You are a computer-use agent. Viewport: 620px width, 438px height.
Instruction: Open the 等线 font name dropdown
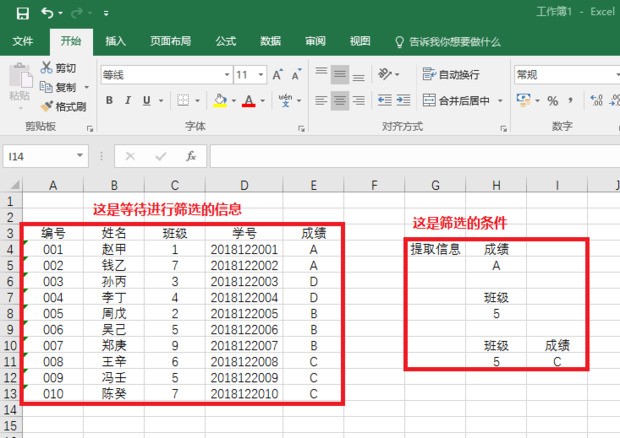[227, 74]
